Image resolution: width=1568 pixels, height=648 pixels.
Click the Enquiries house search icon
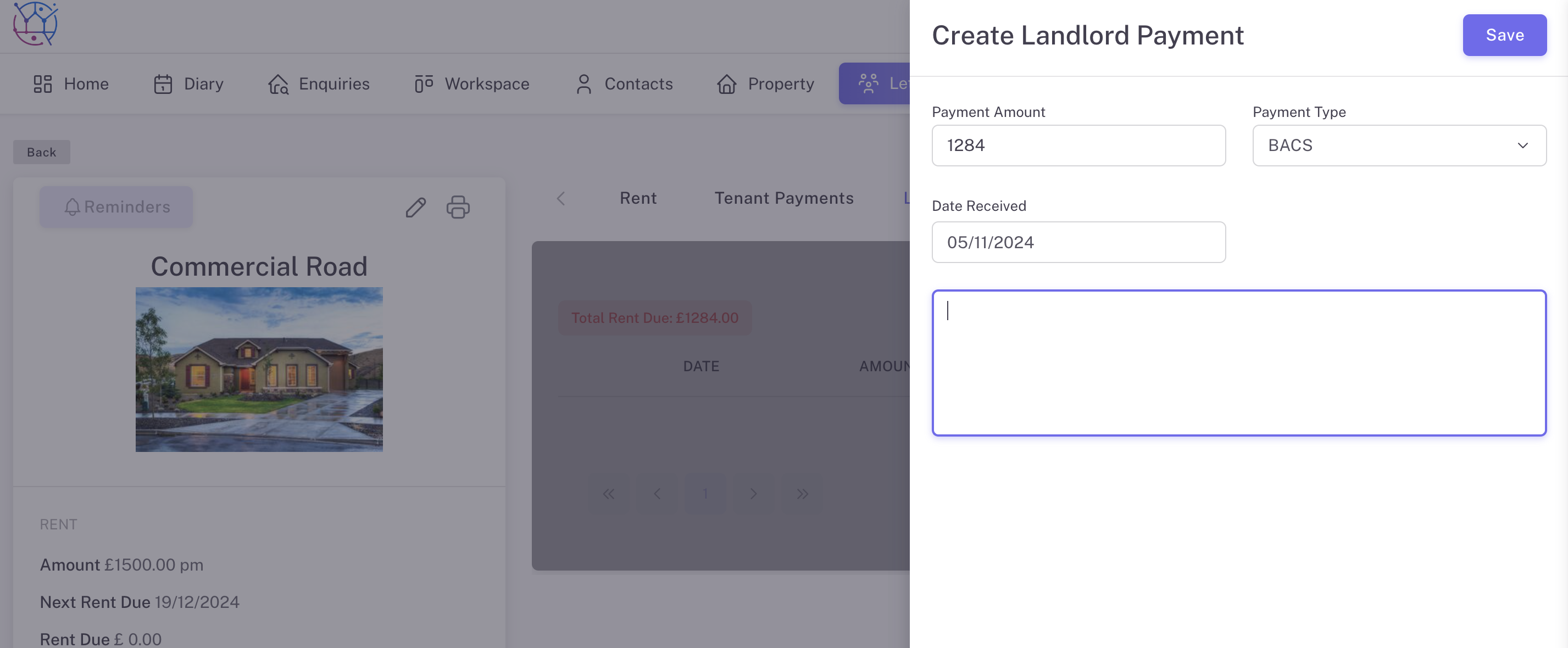coord(278,84)
